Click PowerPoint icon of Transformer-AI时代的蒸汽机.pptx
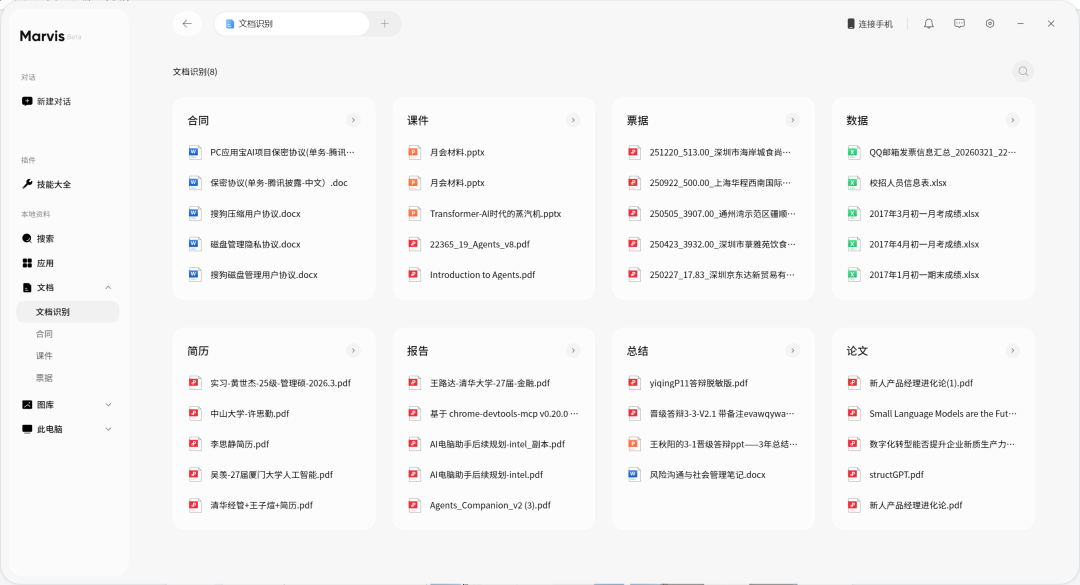 pyautogui.click(x=414, y=214)
